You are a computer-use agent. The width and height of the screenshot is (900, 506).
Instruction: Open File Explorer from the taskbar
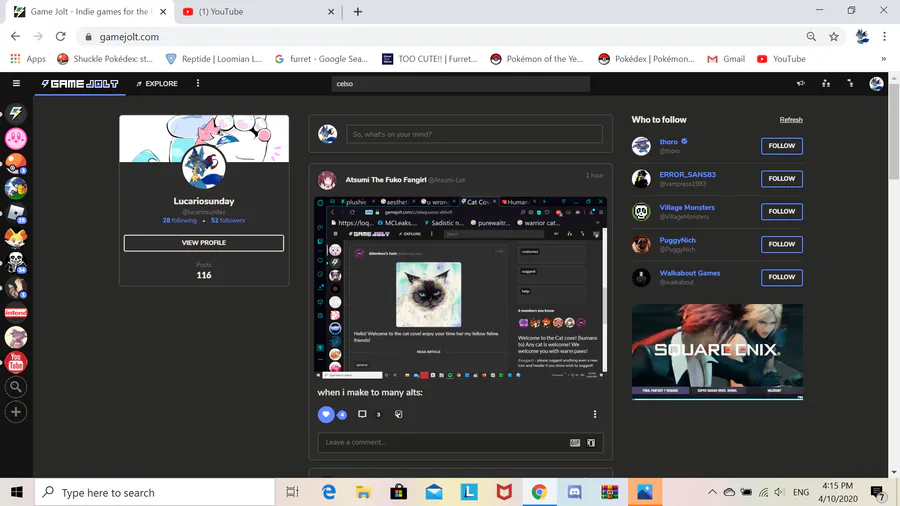[363, 492]
